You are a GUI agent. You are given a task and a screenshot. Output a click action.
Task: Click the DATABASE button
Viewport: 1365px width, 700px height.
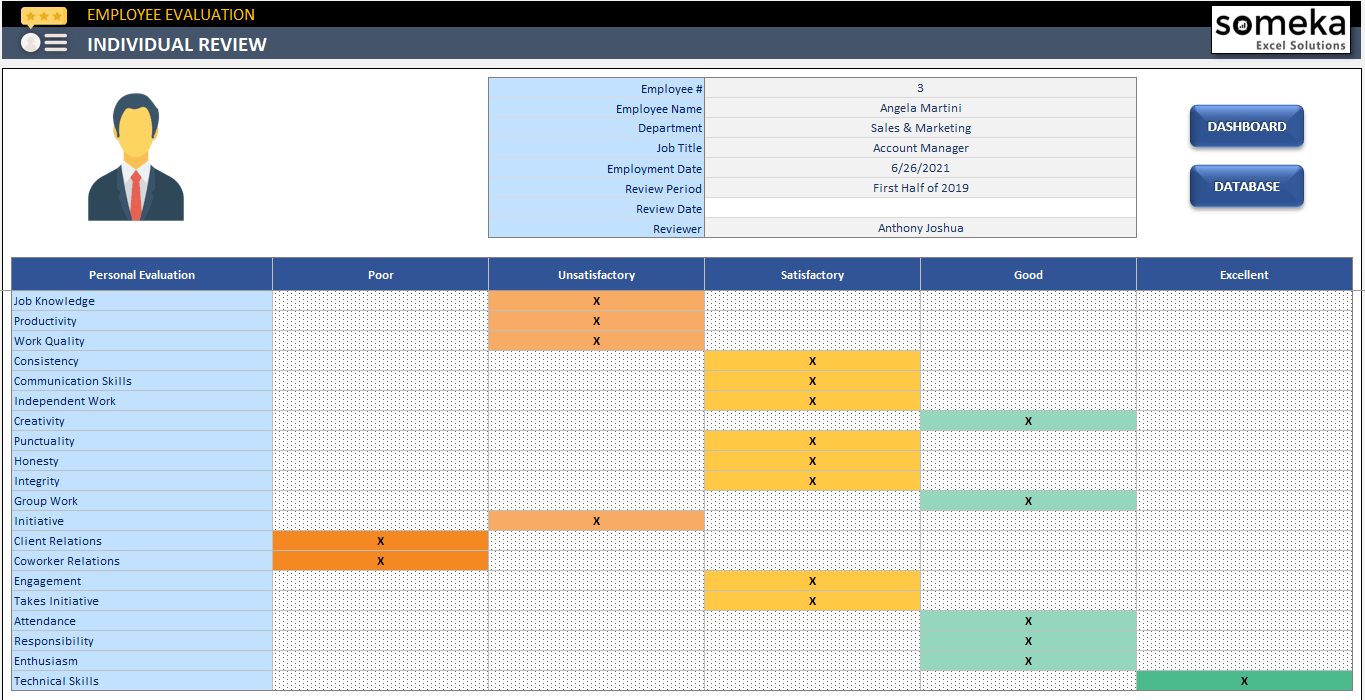[1246, 186]
